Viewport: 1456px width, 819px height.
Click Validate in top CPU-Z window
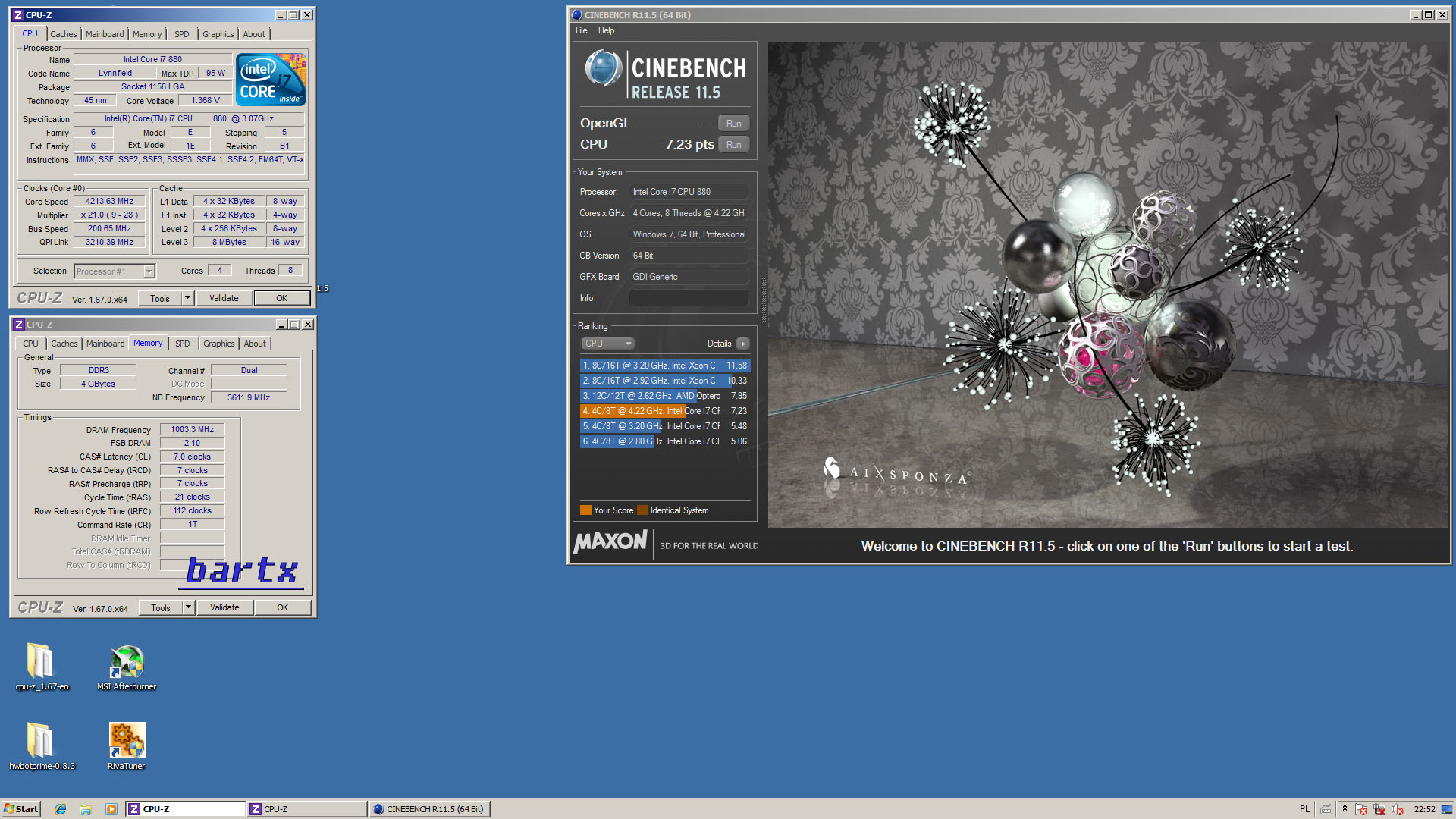click(224, 298)
